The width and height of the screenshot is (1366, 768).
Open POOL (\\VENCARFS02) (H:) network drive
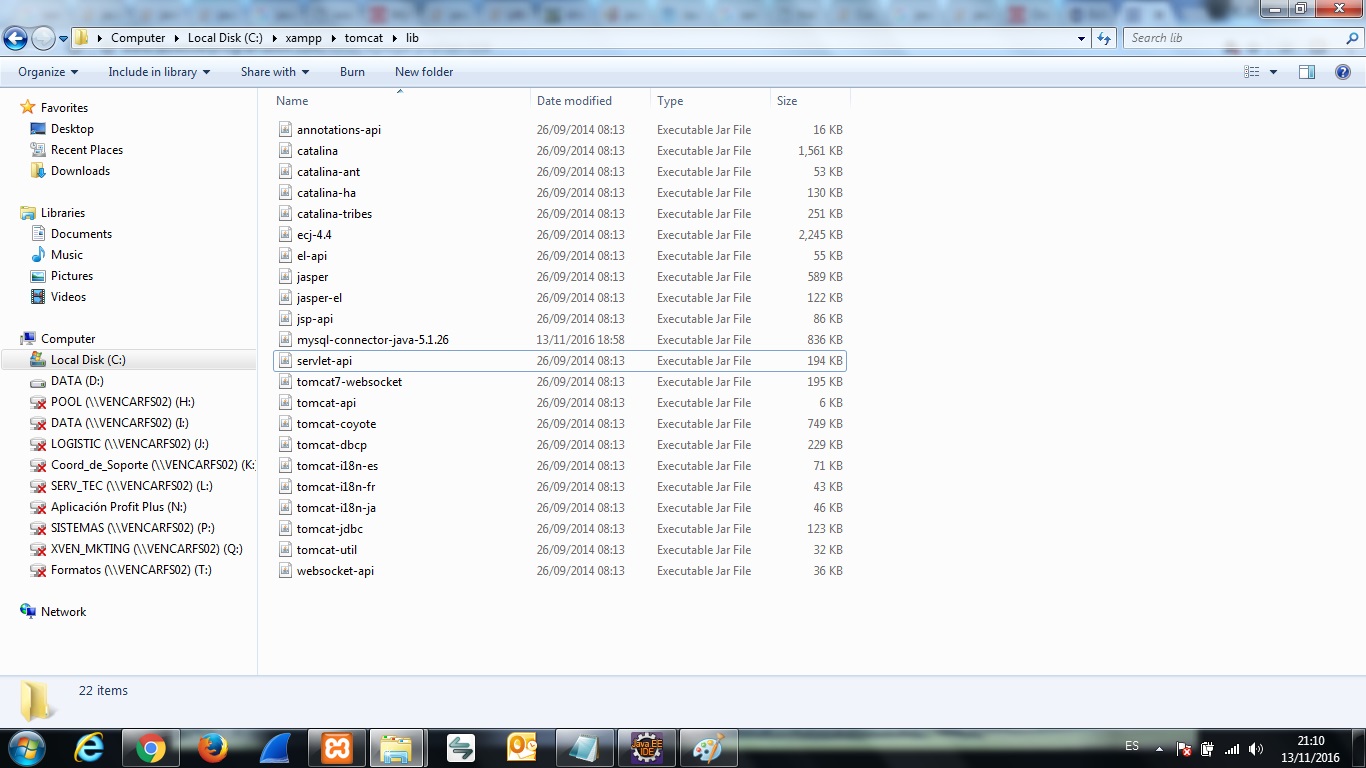tap(123, 402)
